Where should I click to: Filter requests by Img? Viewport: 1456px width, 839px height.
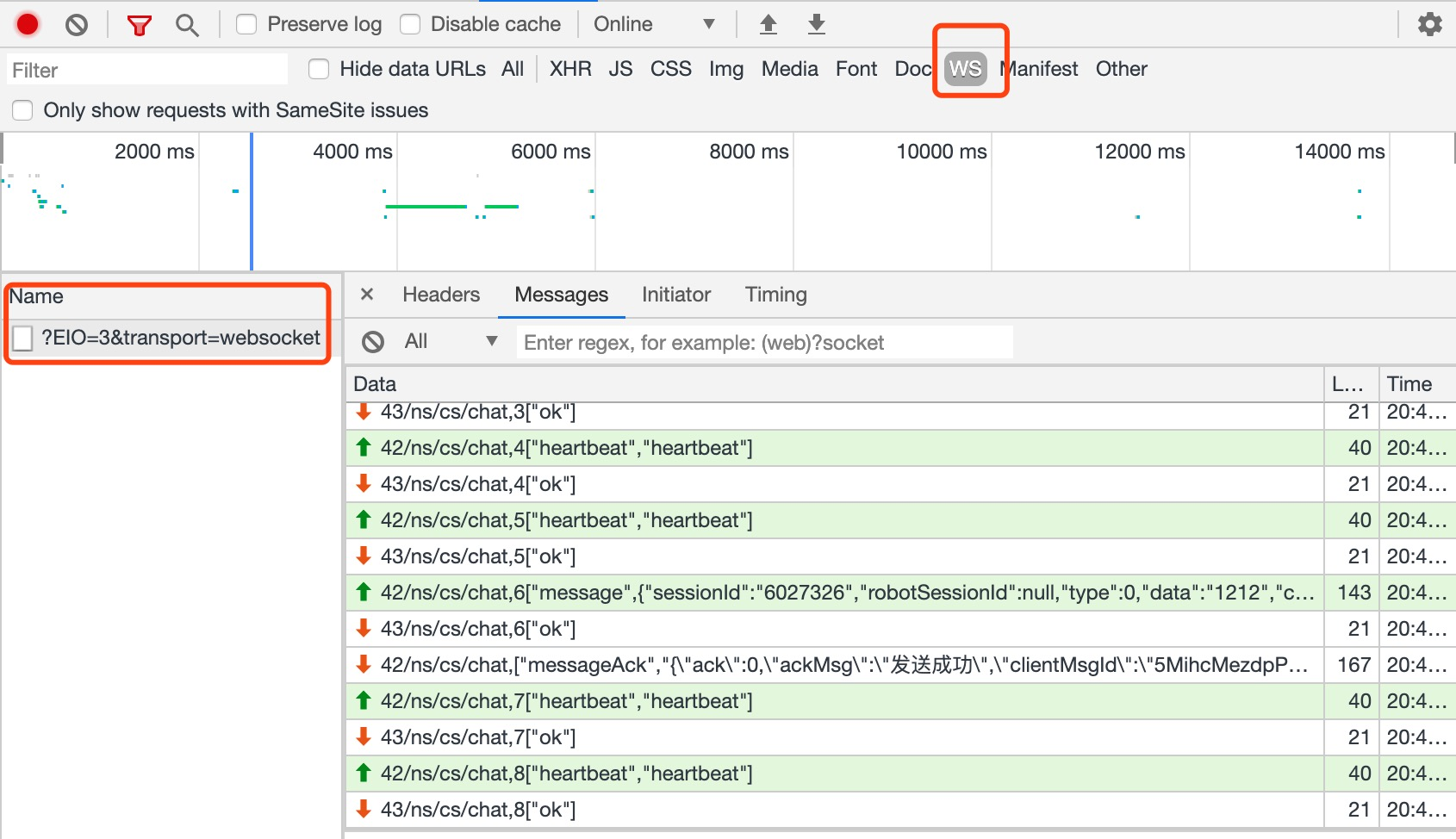726,69
